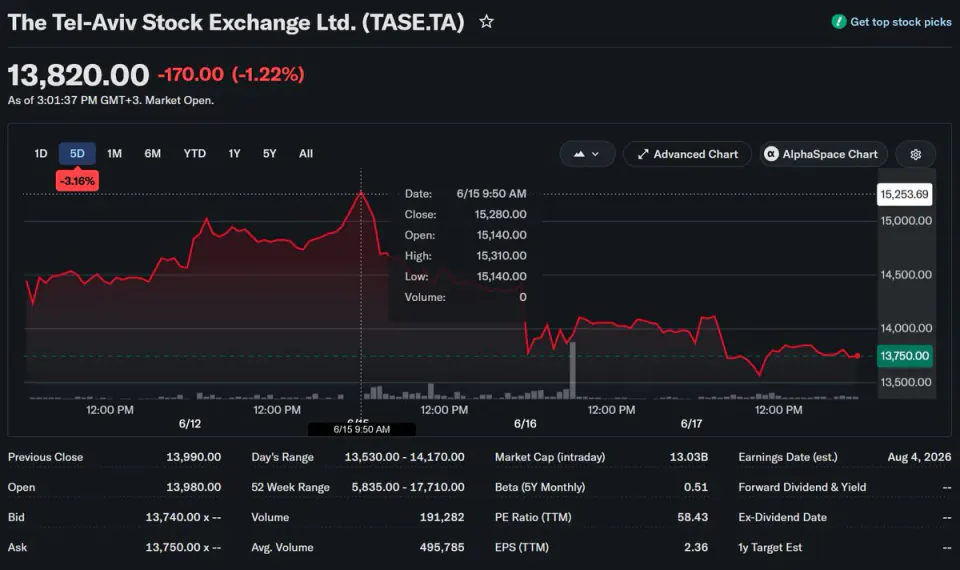This screenshot has width=960, height=570.
Task: Click the tooltip Close value 15,280.00
Action: click(500, 214)
